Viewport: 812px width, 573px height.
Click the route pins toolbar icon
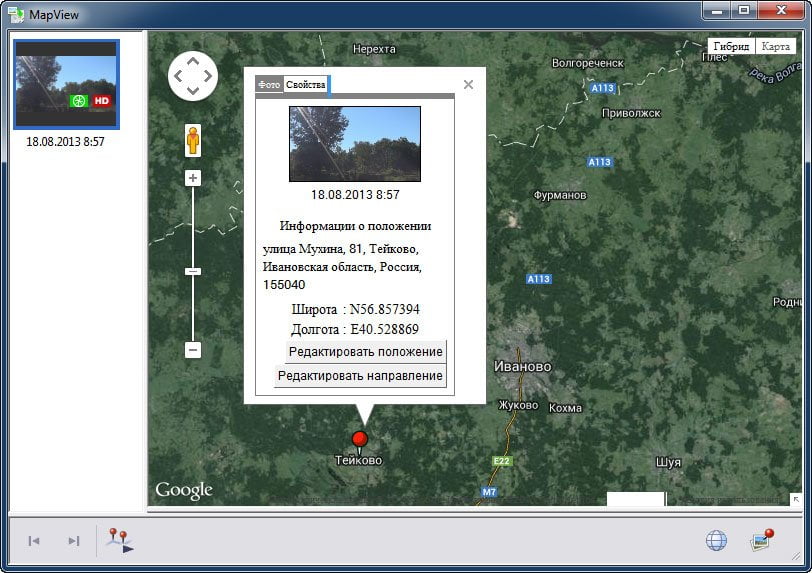(120, 540)
